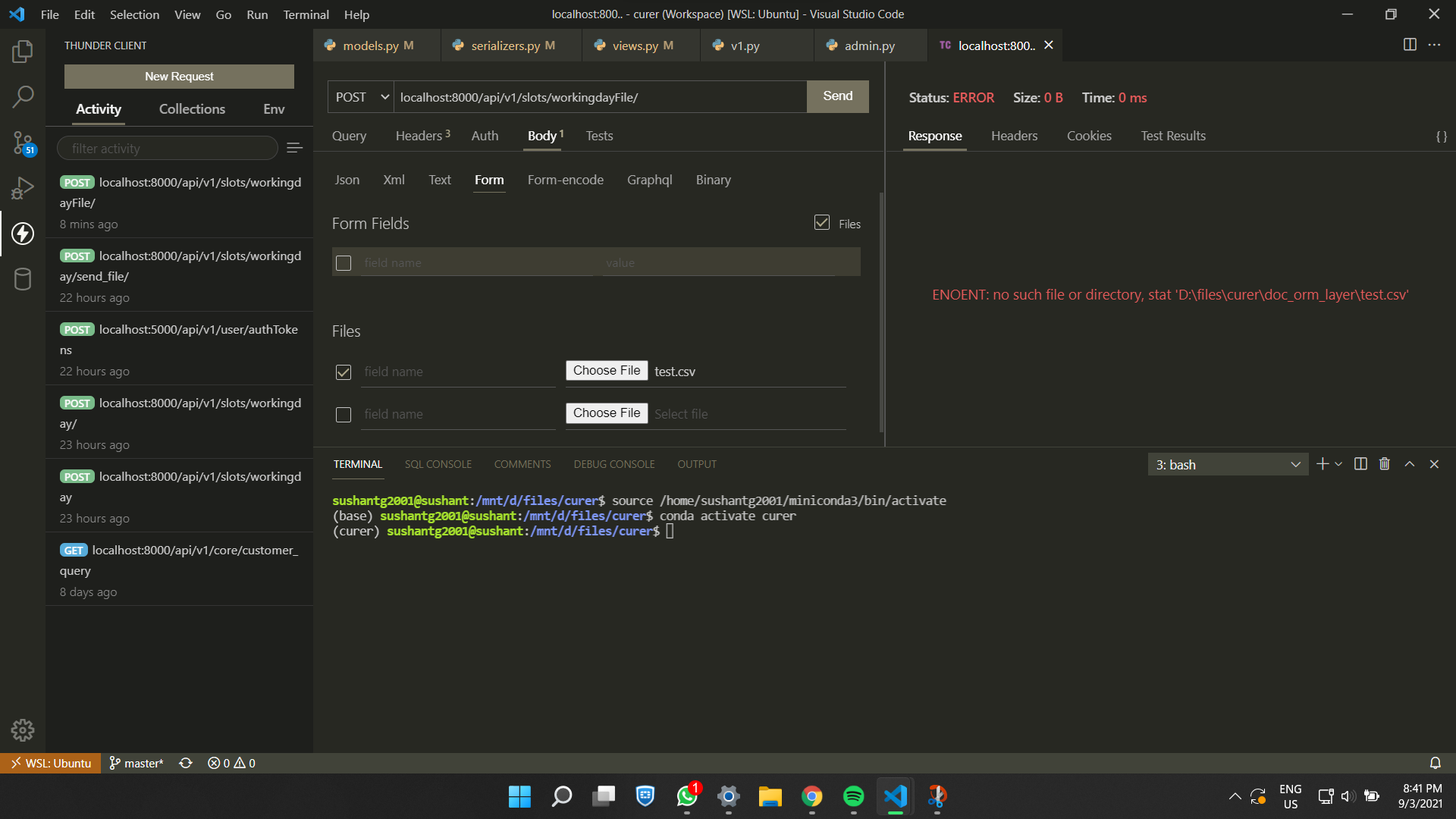Image resolution: width=1456 pixels, height=819 pixels.
Task: Enable the second empty file row checkbox
Action: pos(343,415)
